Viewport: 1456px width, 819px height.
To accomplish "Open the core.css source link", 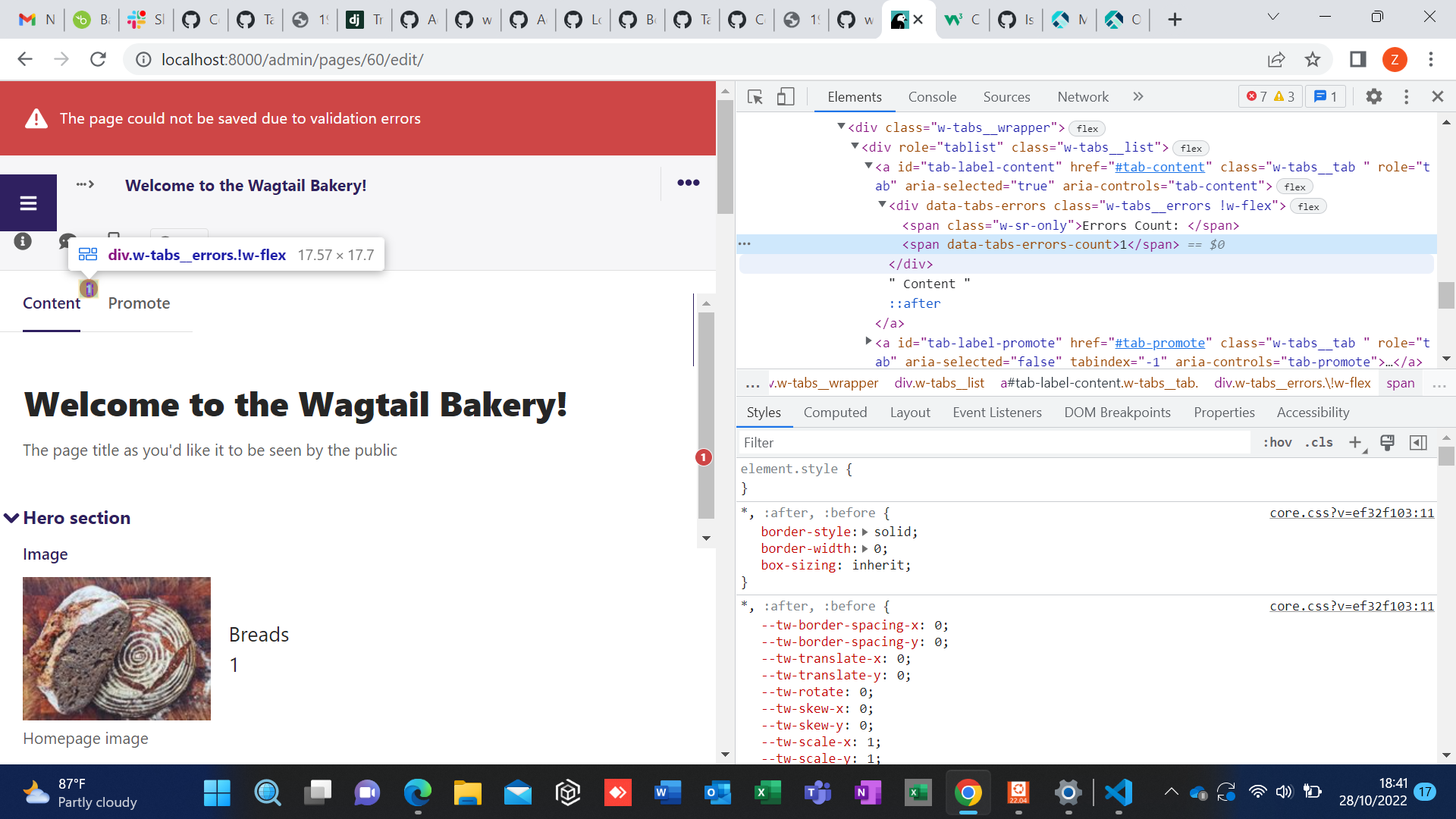I will click(x=1351, y=513).
